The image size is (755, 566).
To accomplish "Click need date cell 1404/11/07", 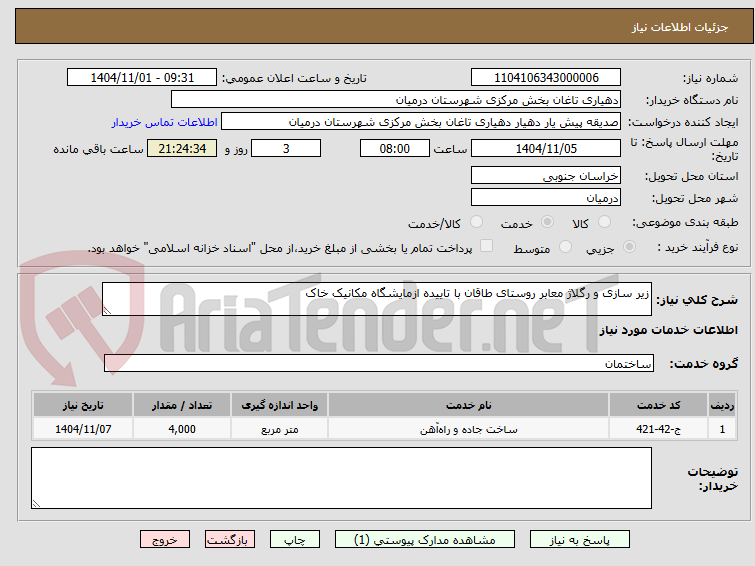I will point(83,429).
